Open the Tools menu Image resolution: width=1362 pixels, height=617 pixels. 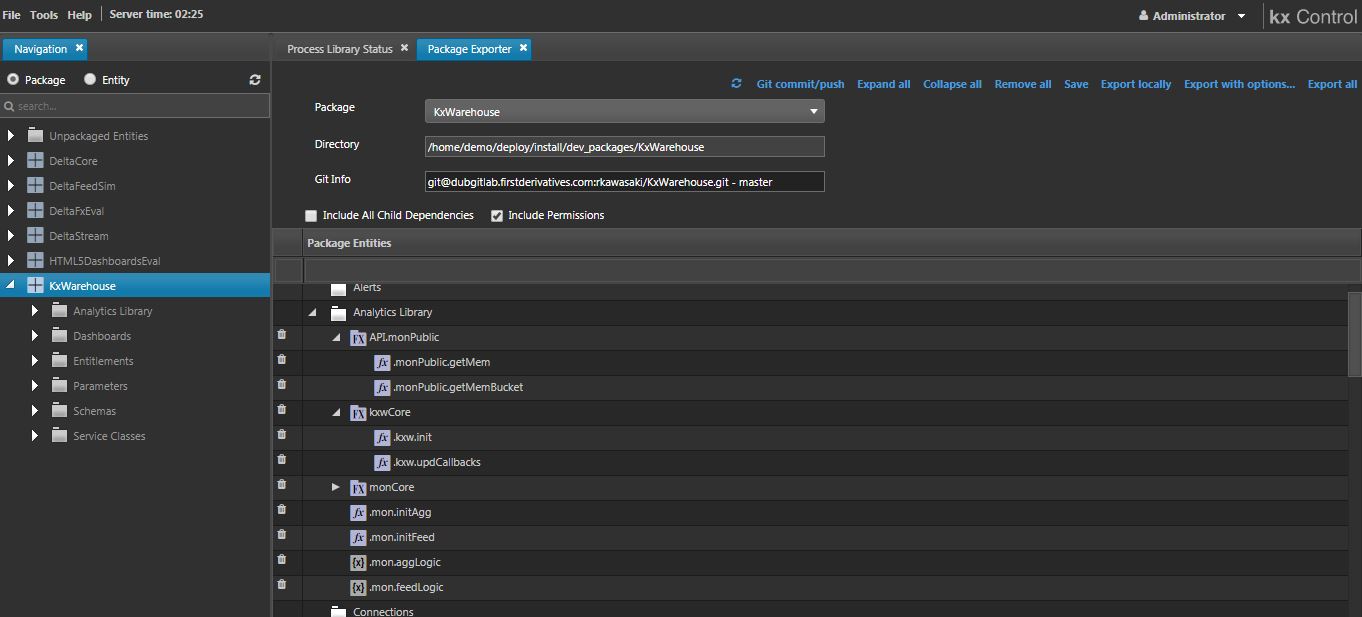click(x=44, y=15)
